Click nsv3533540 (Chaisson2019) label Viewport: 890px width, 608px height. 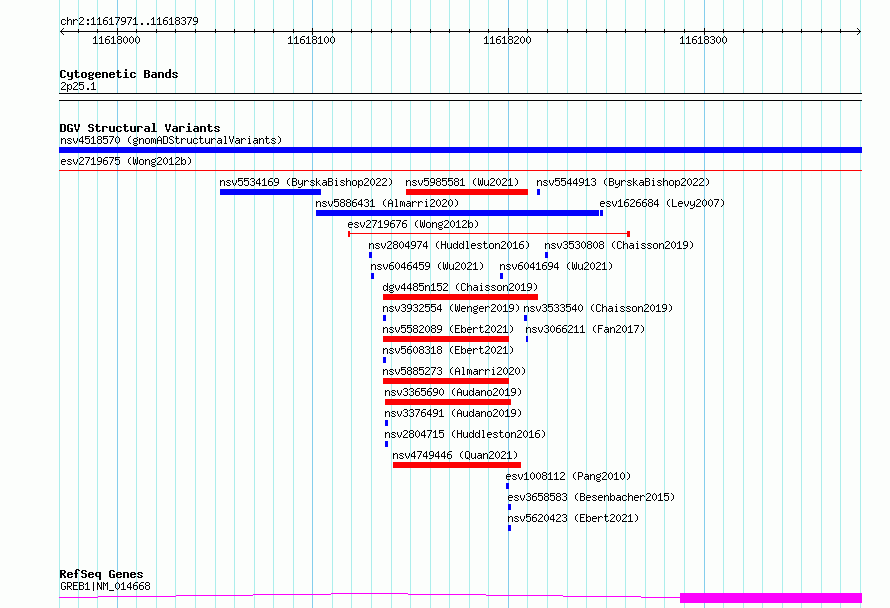(x=598, y=308)
